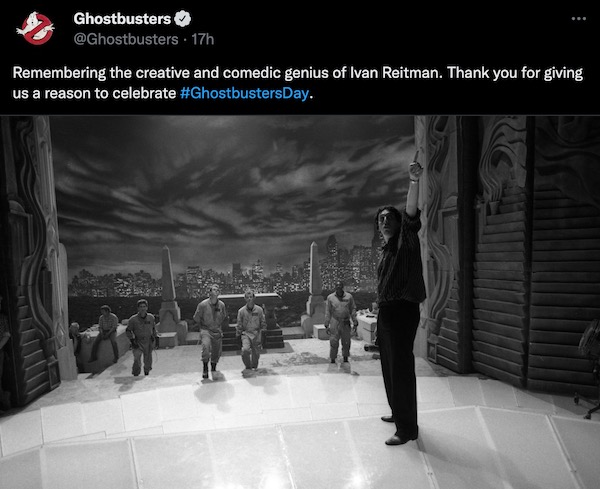
Task: Click the person sitting on the ledge
Action: coord(106,332)
